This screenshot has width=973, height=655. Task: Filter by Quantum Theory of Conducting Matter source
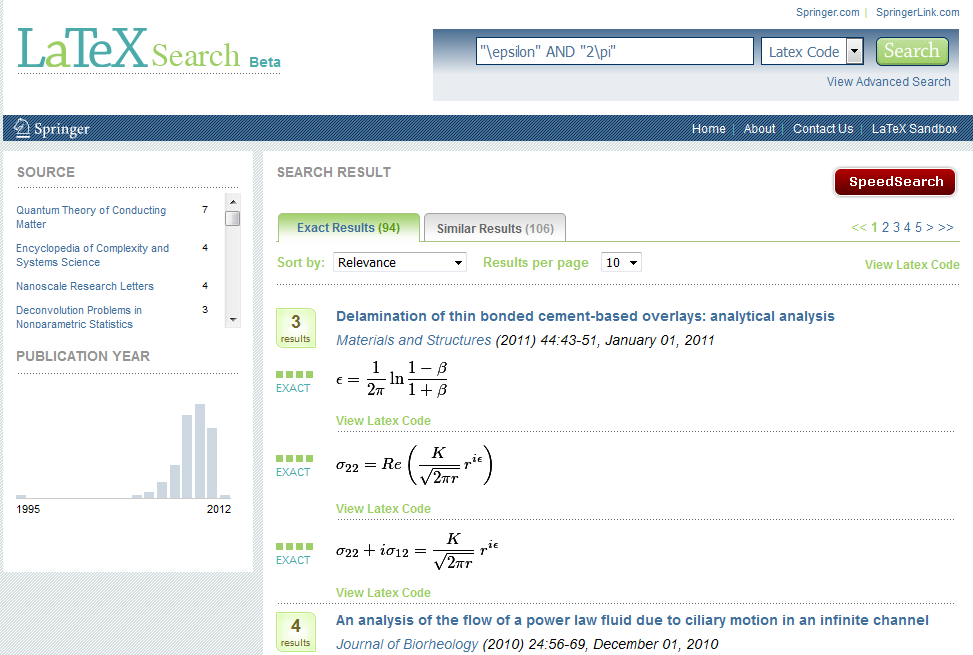91,217
